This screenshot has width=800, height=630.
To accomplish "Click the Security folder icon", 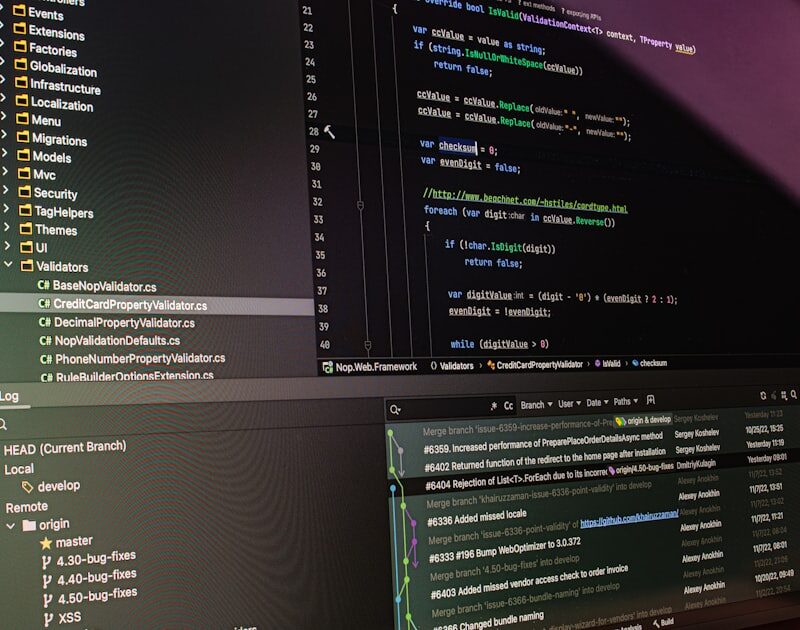I will pyautogui.click(x=21, y=192).
